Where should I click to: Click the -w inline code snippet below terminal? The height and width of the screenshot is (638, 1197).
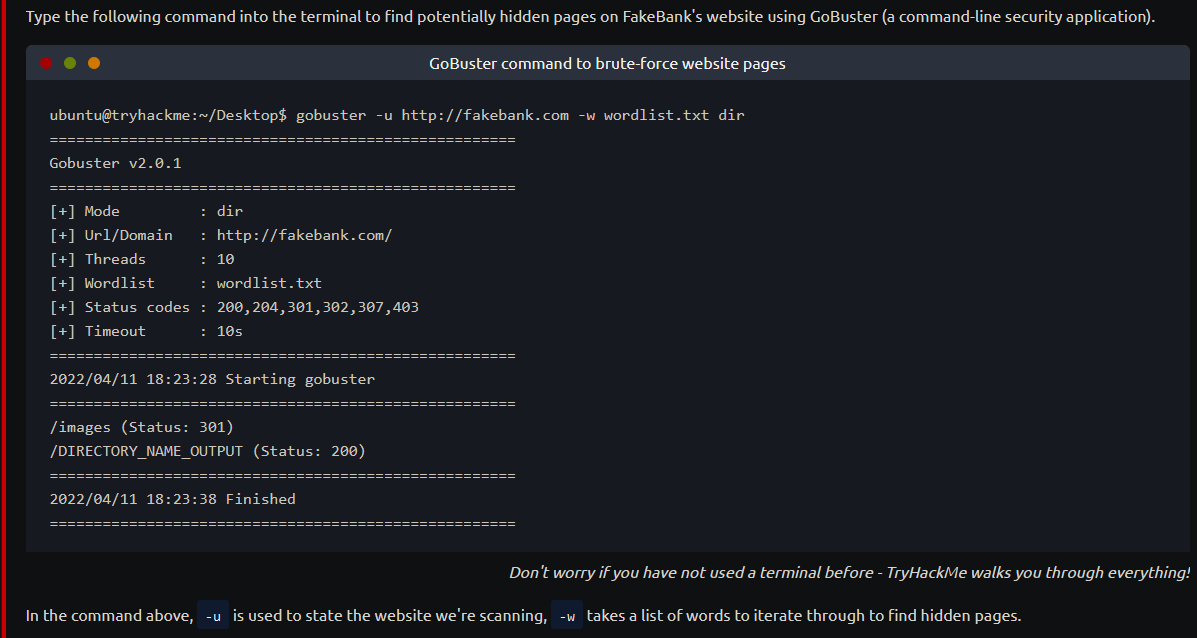567,616
